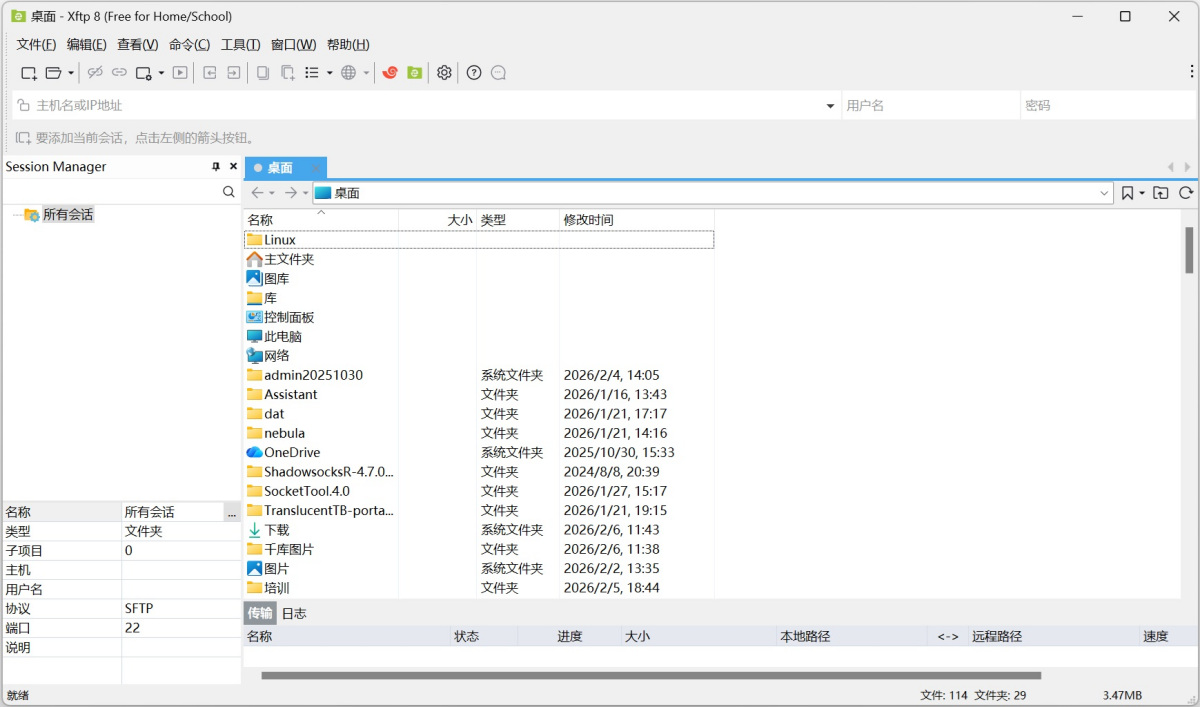Switch to the 日志 tab
Screen dimensions: 1200x707
[x=293, y=613]
